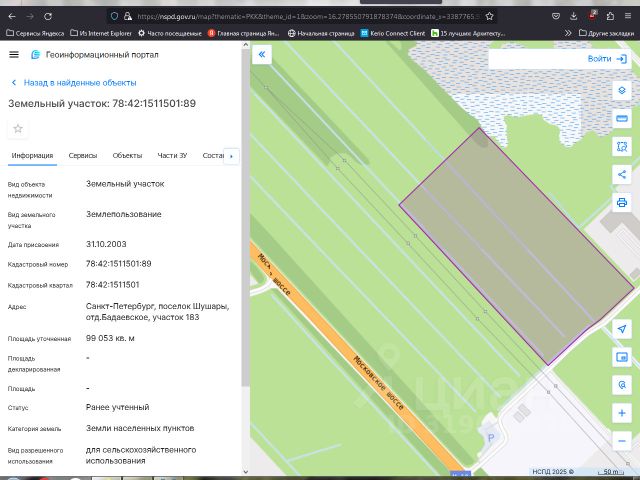
Task: Click the Московское шоссе road label on map
Action: tap(378, 383)
